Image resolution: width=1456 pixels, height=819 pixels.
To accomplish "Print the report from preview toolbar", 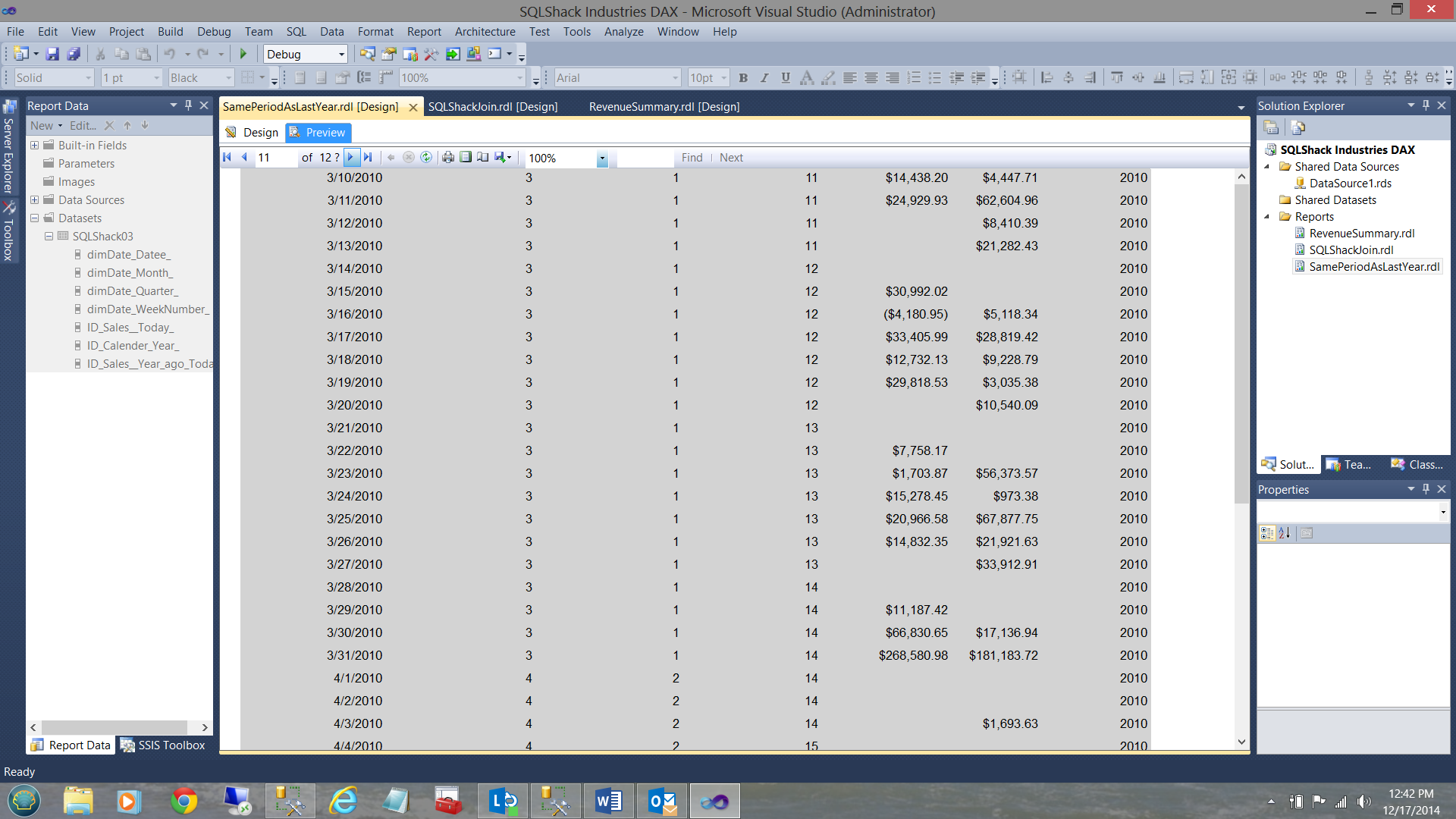I will pyautogui.click(x=448, y=157).
